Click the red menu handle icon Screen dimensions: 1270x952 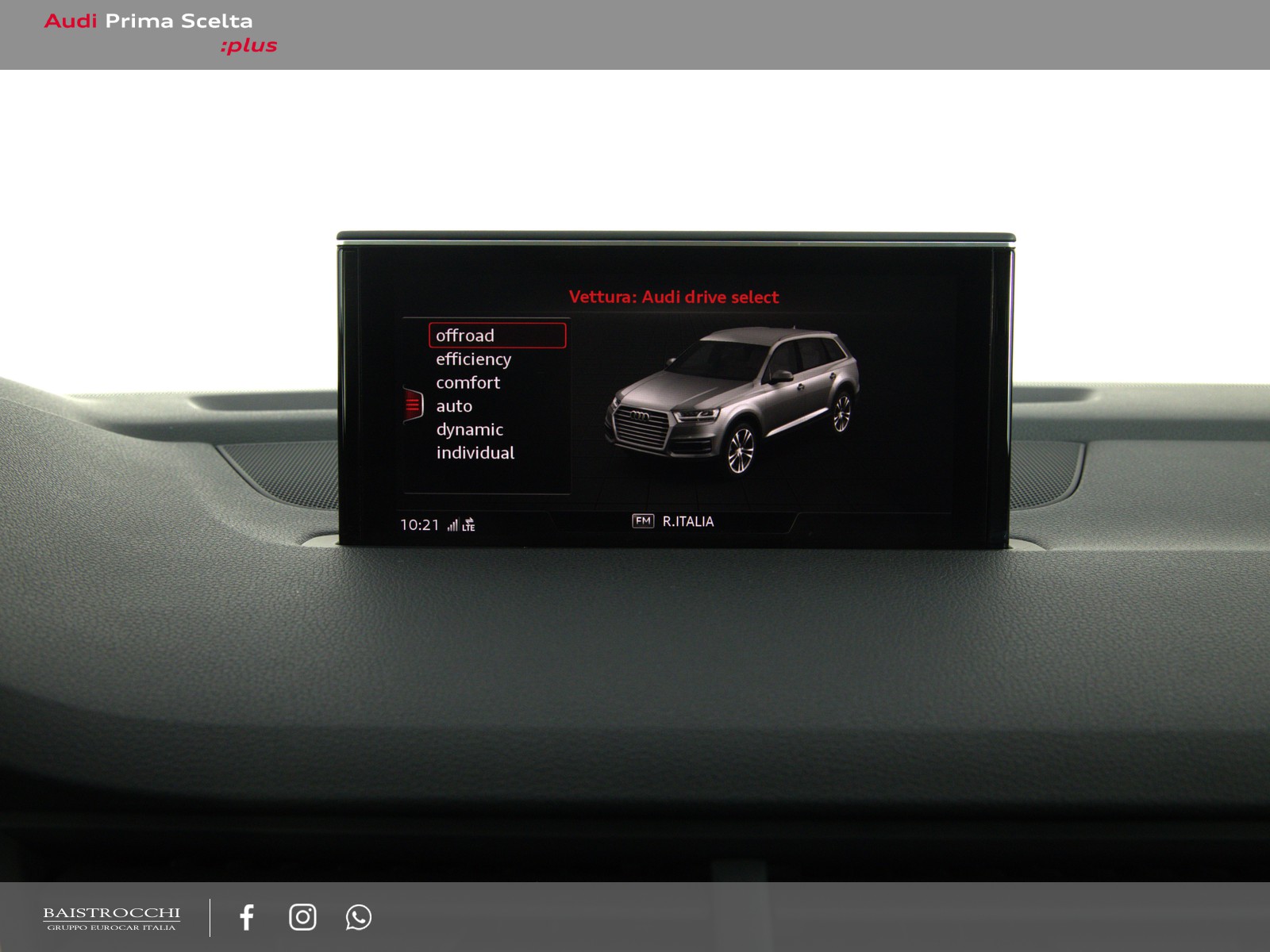(413, 405)
